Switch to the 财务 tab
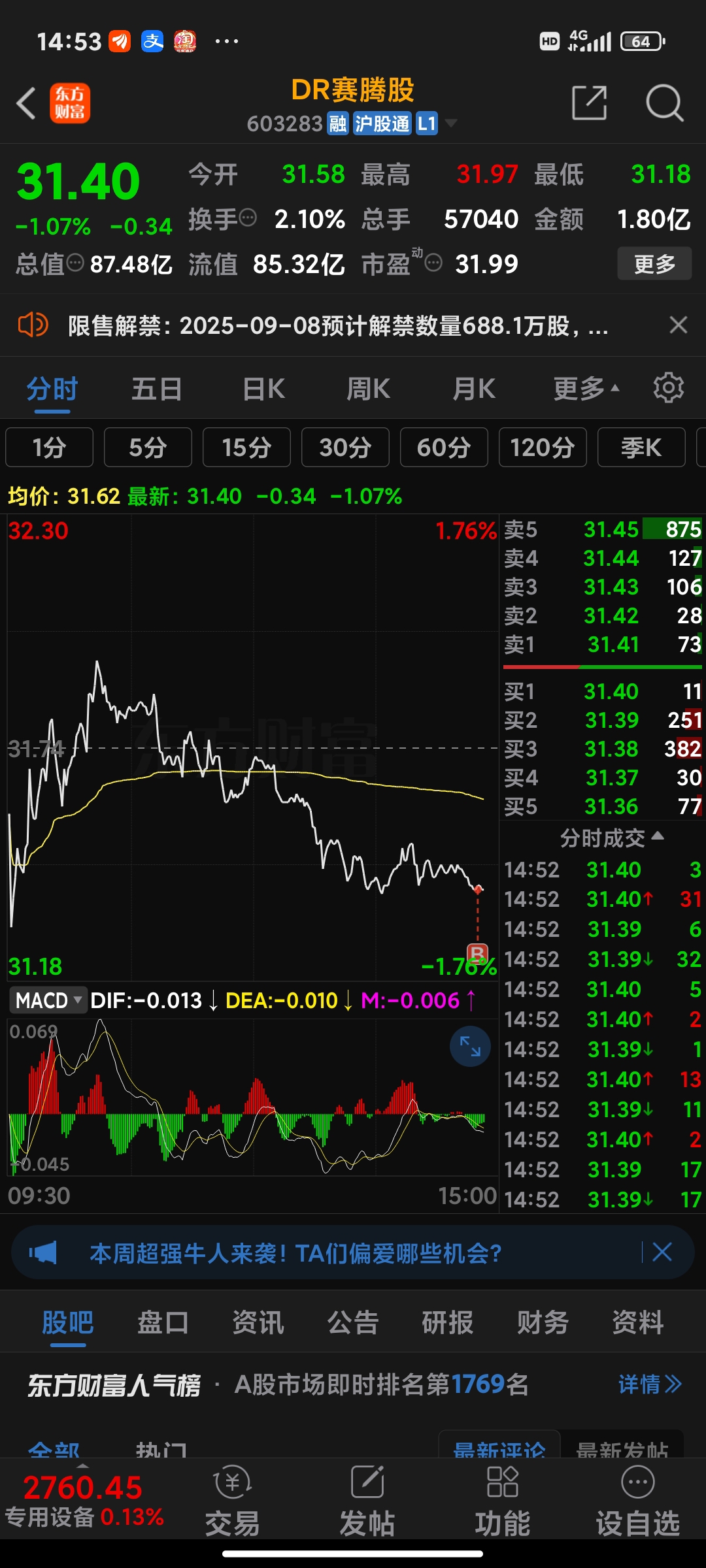Viewport: 706px width, 1568px height. [x=543, y=1322]
